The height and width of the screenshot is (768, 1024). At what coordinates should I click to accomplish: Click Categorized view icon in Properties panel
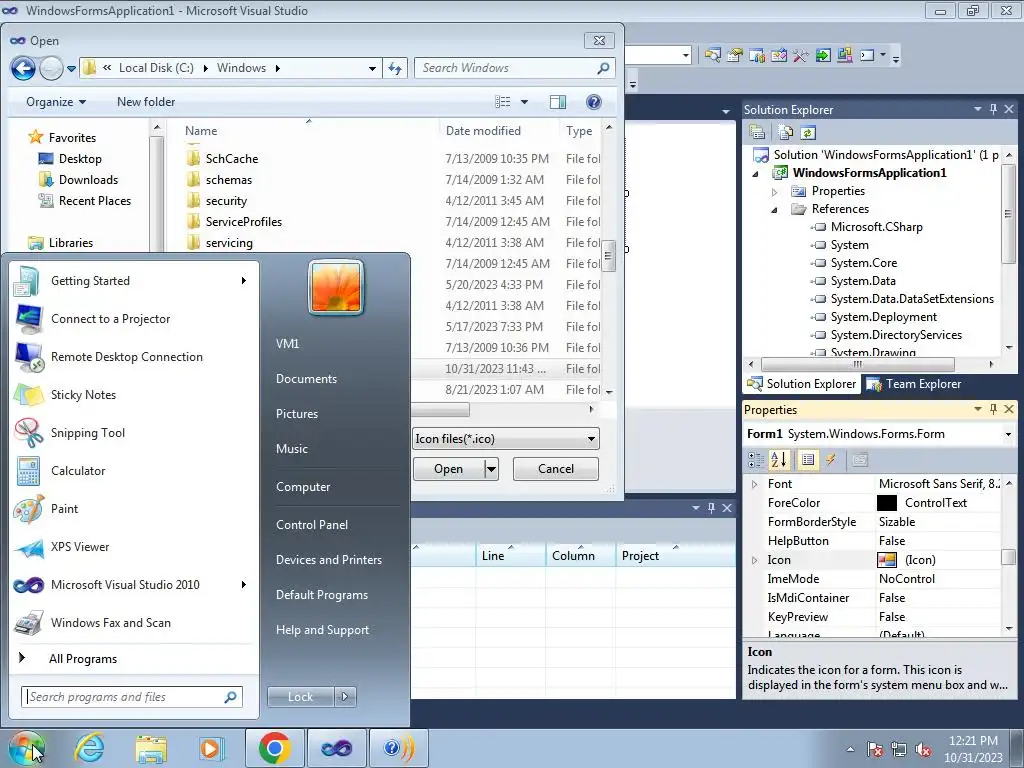point(756,460)
